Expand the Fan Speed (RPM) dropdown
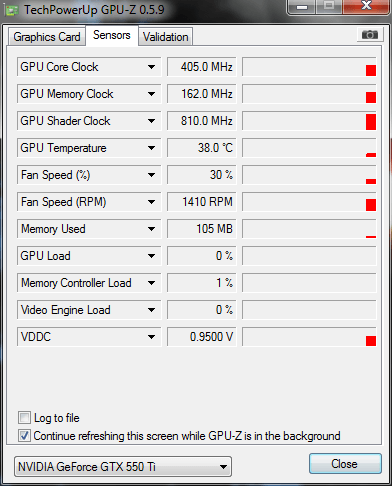This screenshot has height=486, width=392. click(151, 202)
